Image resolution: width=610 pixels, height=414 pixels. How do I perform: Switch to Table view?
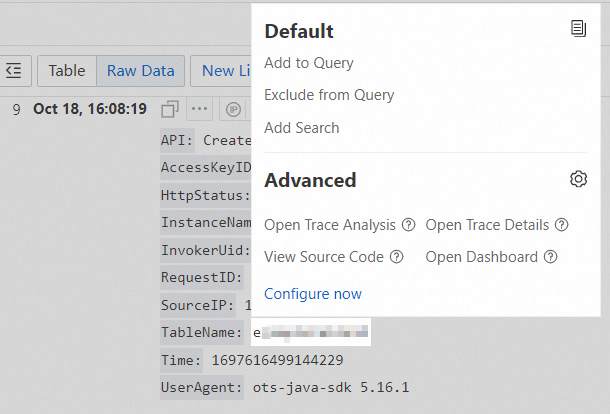coord(67,71)
